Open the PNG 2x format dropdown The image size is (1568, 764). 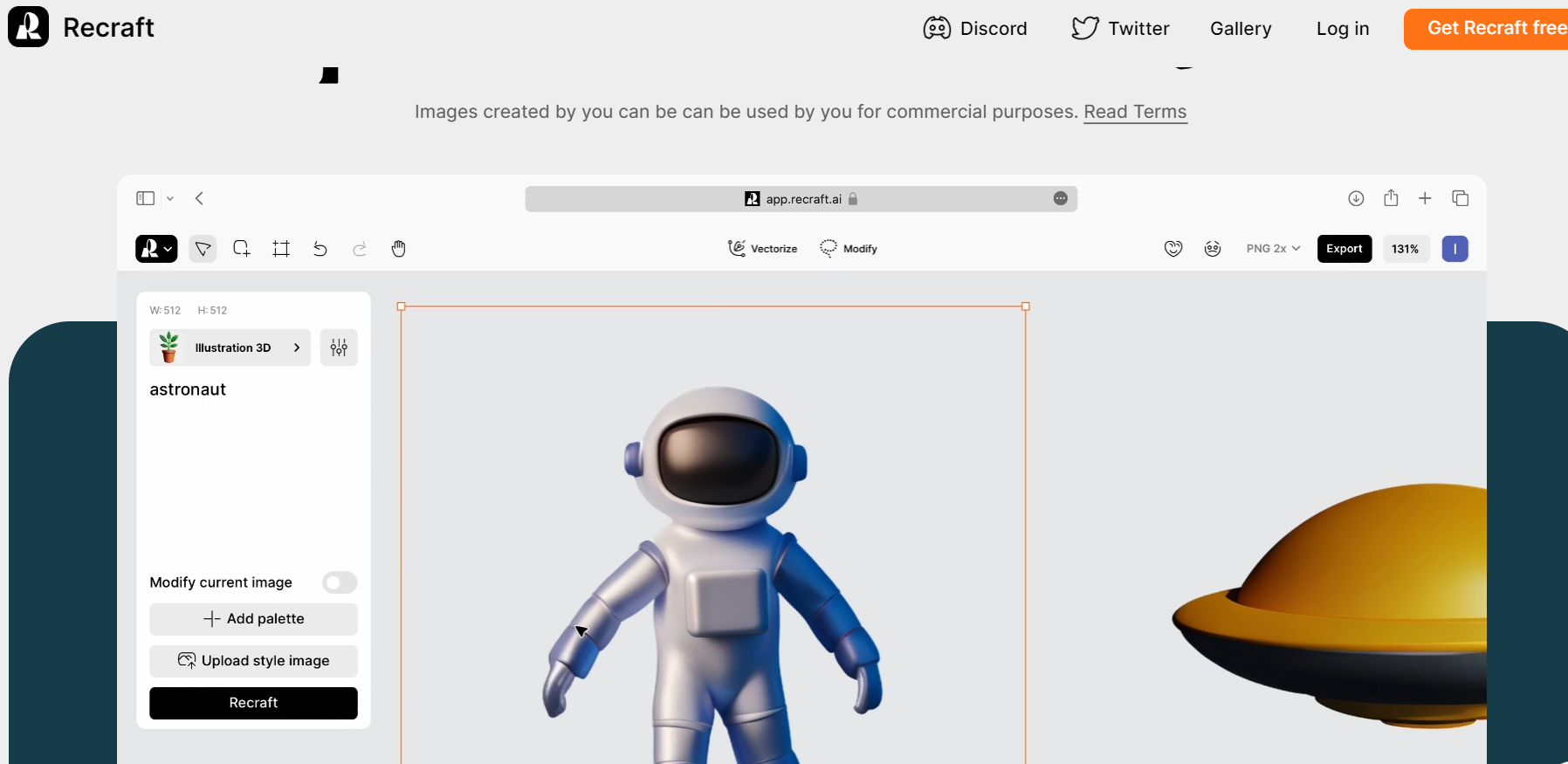coord(1273,249)
